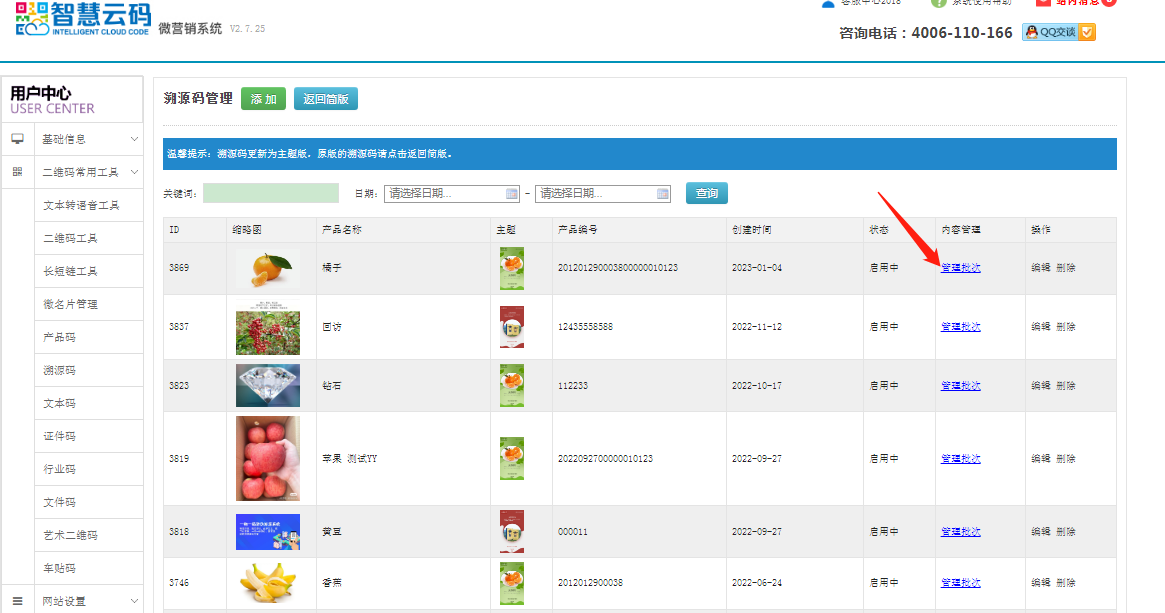1165x613 pixels.
Task: Expand the 网站设置 sidebar section
Action: [x=134, y=601]
